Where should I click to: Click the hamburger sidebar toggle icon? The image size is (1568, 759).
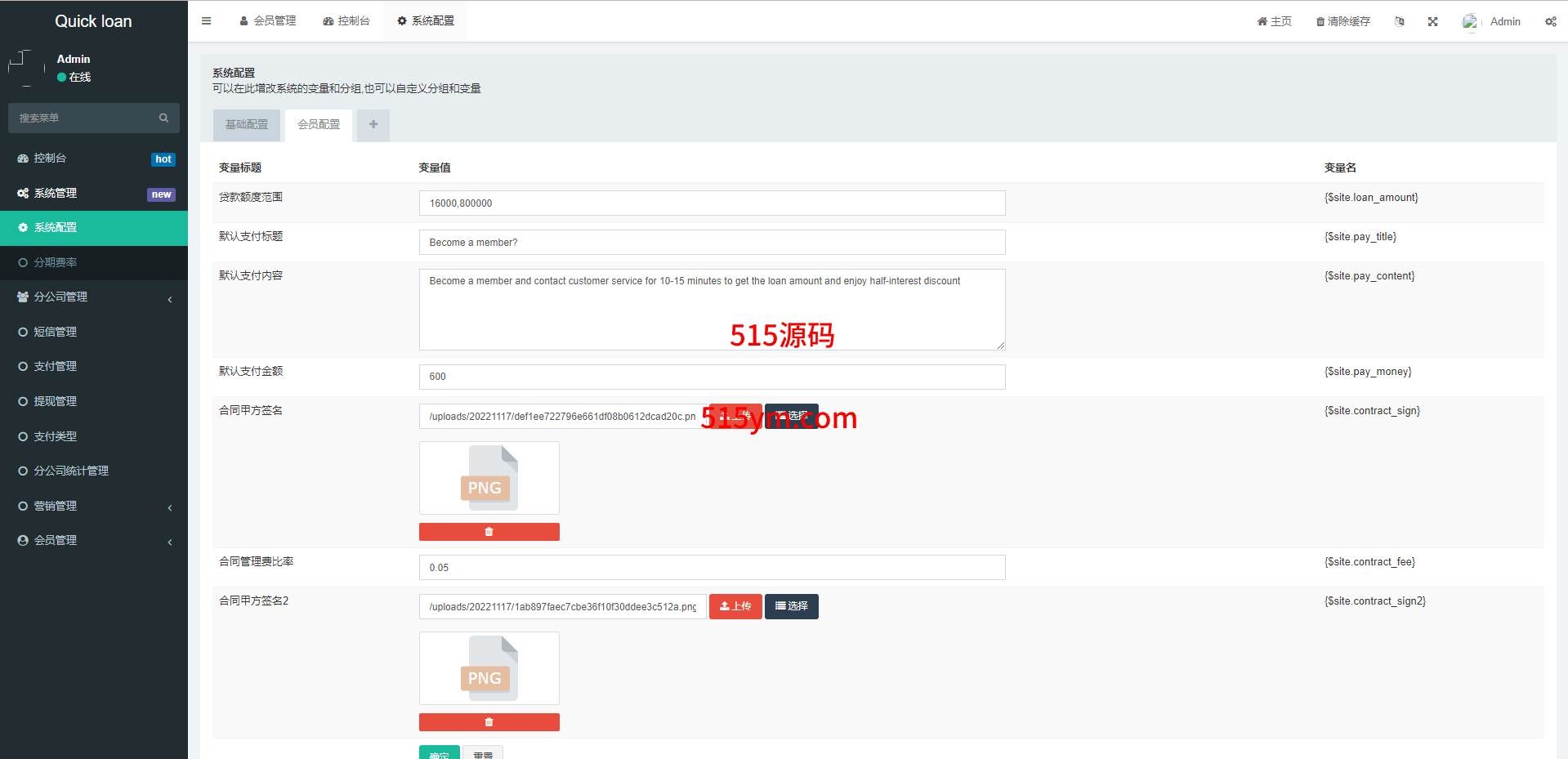206,21
